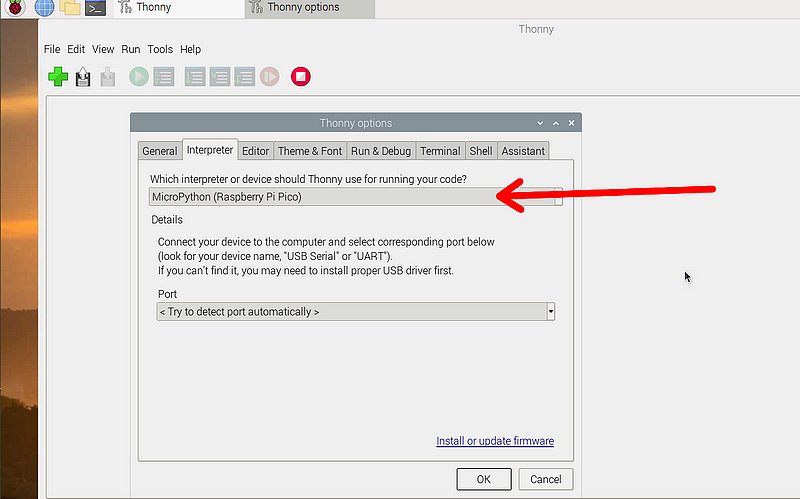The width and height of the screenshot is (800, 499).
Task: Open the Help menu
Action: 190,49
